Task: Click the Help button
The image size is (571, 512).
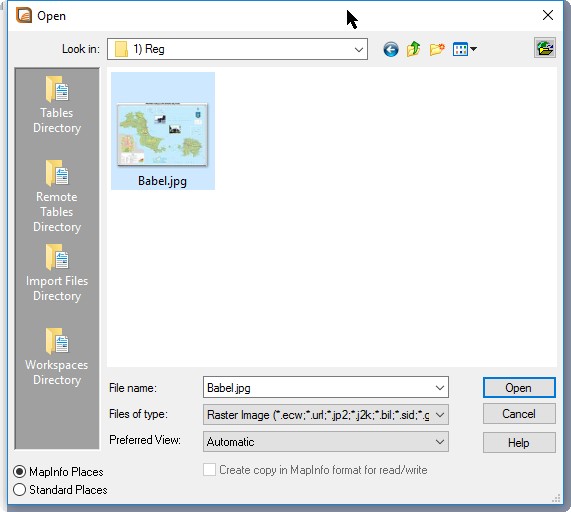Action: tap(519, 443)
